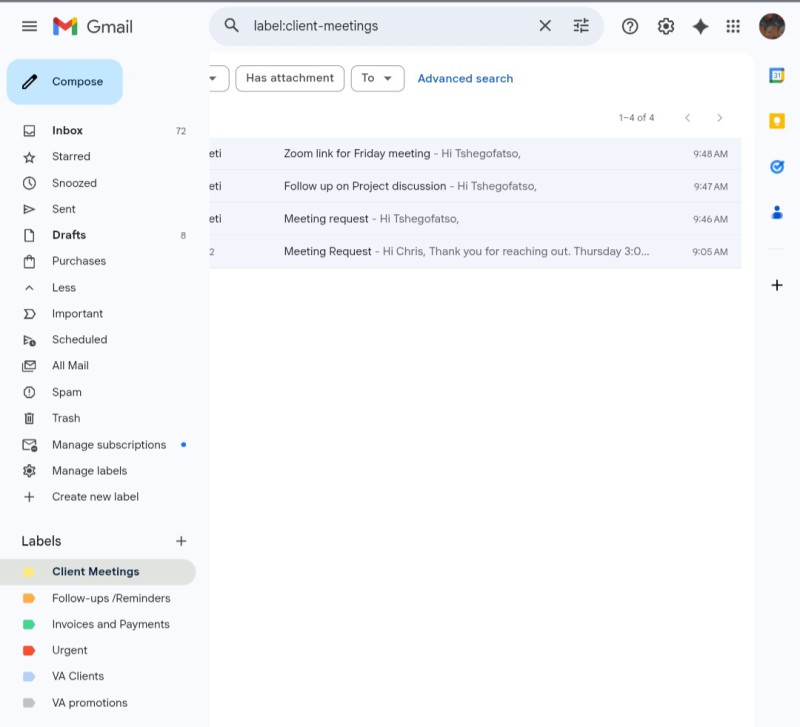Open the Settings gear icon
Viewport: 800px width, 727px height.
pyautogui.click(x=666, y=27)
